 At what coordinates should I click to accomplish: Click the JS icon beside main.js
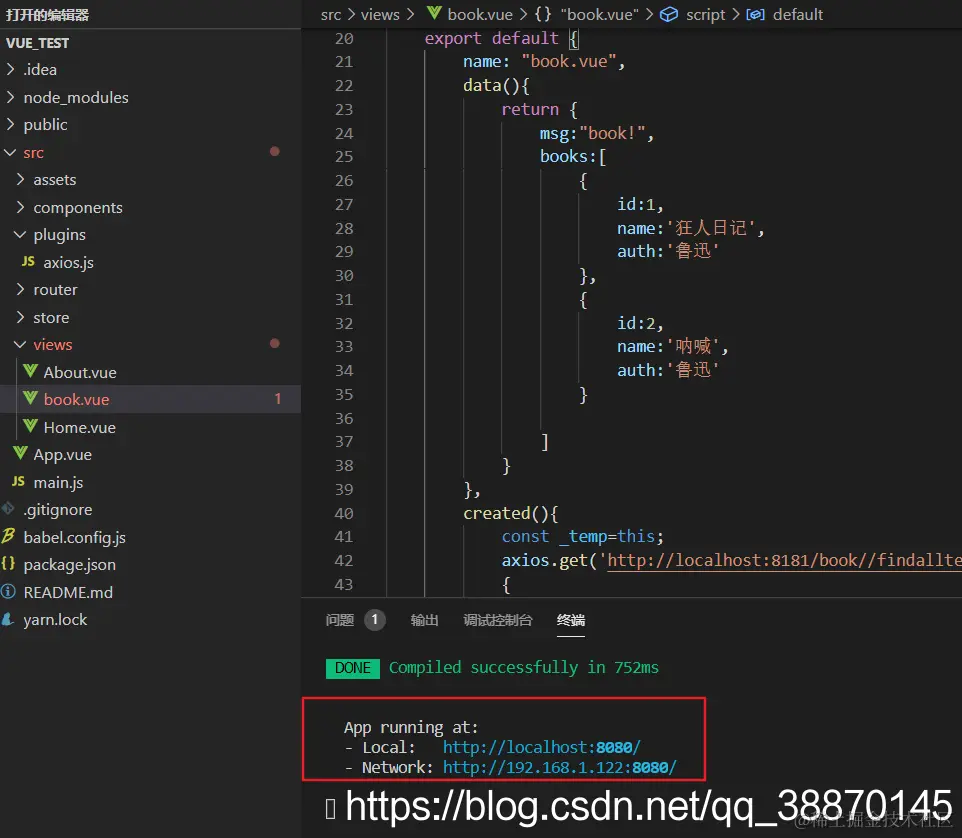(18, 482)
